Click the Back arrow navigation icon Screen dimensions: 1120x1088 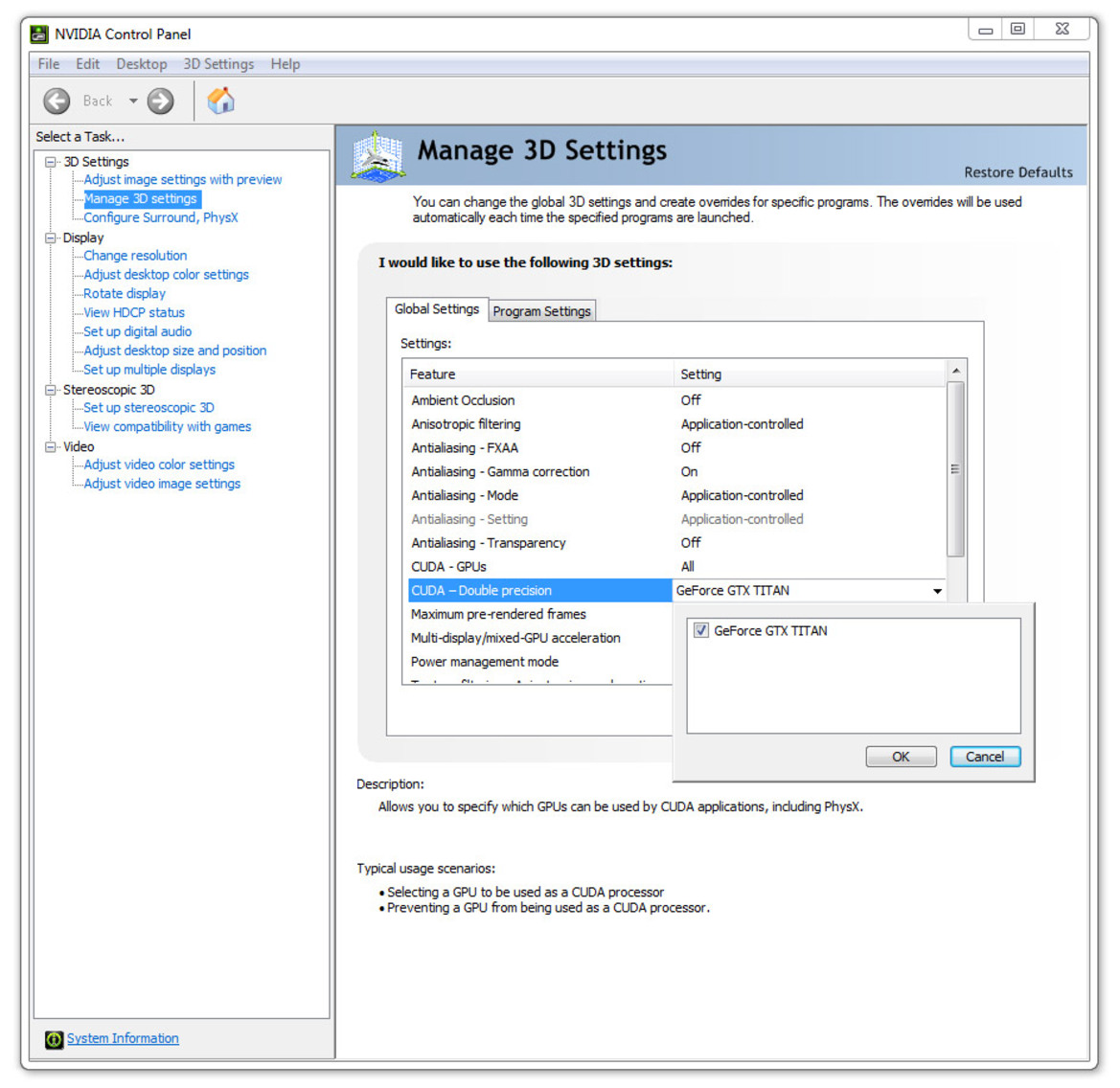57,101
